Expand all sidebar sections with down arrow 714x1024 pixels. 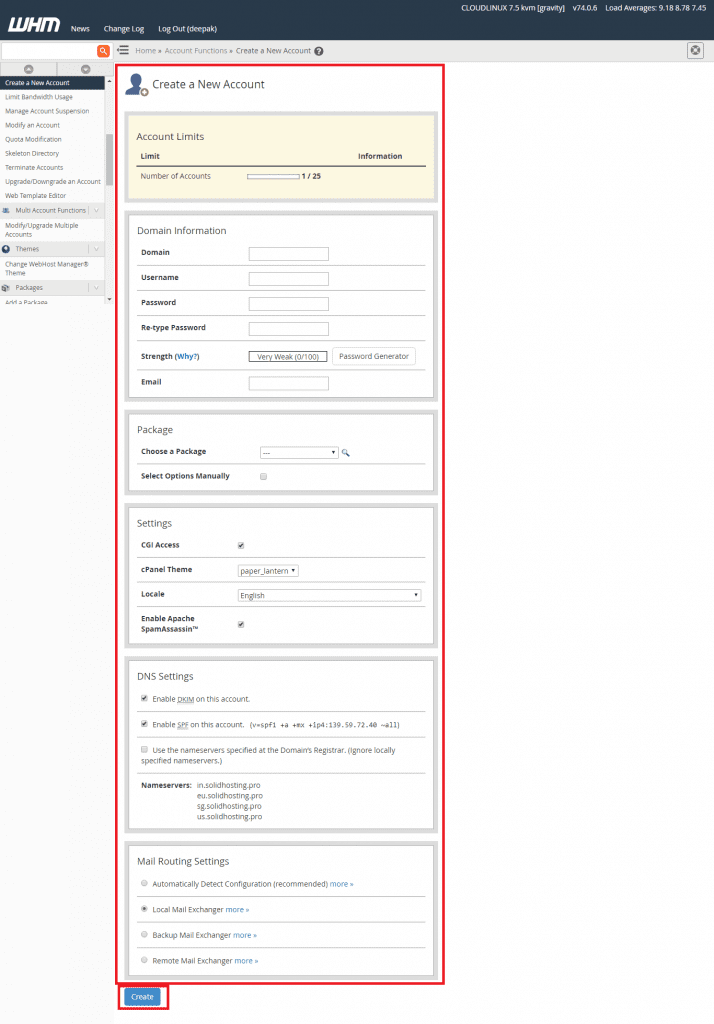pos(84,69)
